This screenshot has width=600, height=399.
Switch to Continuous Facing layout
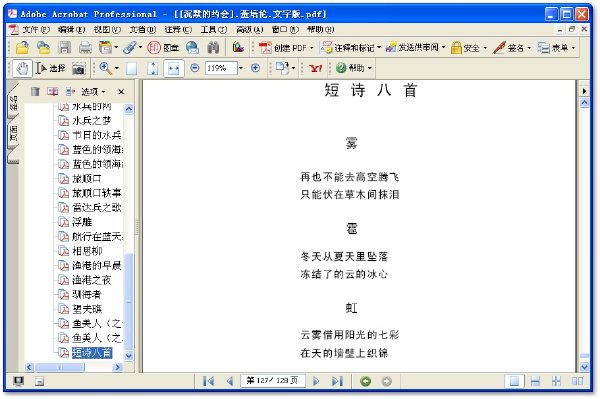(x=556, y=381)
